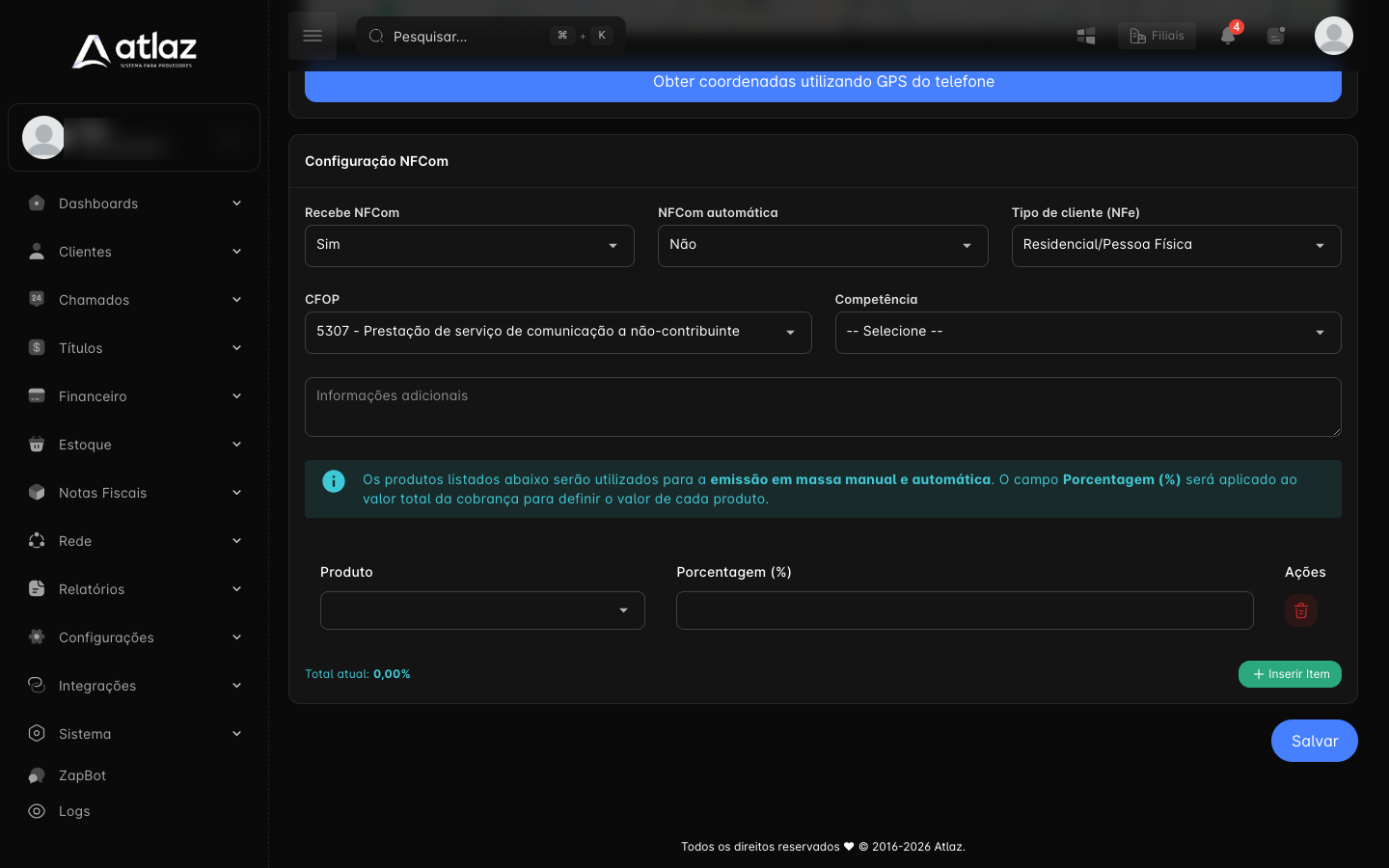Open Títulos menu item
Viewport: 1389px width, 868px height.
(x=134, y=348)
